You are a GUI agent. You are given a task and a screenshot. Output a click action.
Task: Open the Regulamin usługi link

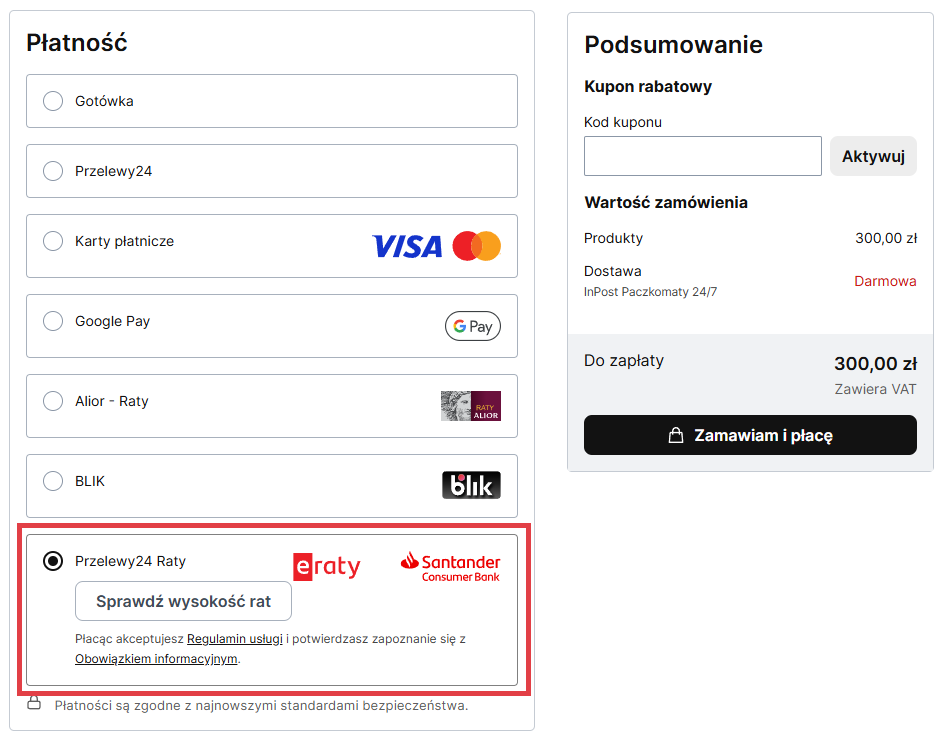point(234,639)
